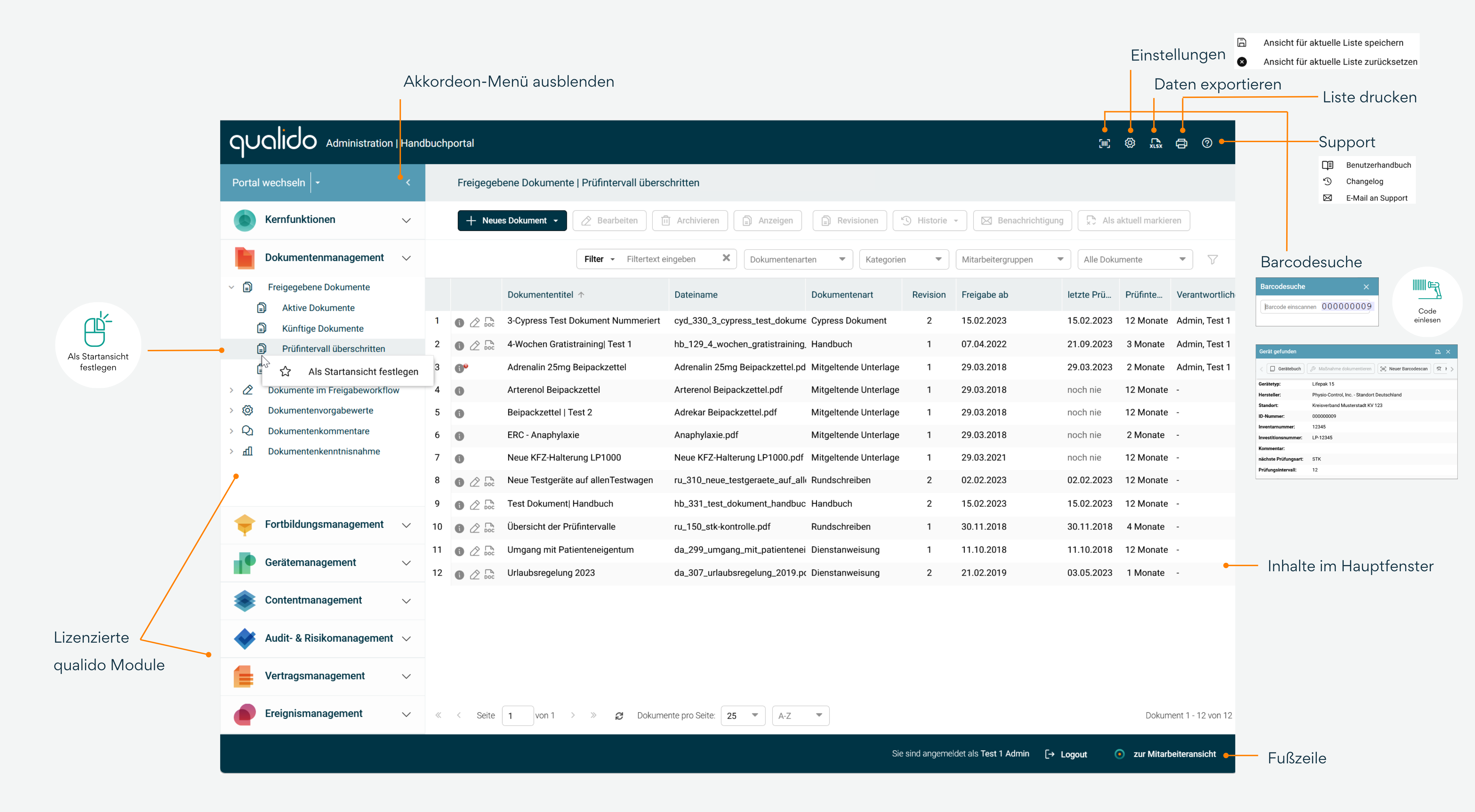Click the Code einlesen scanner icon
This screenshot has height=812, width=1475.
tap(1427, 290)
